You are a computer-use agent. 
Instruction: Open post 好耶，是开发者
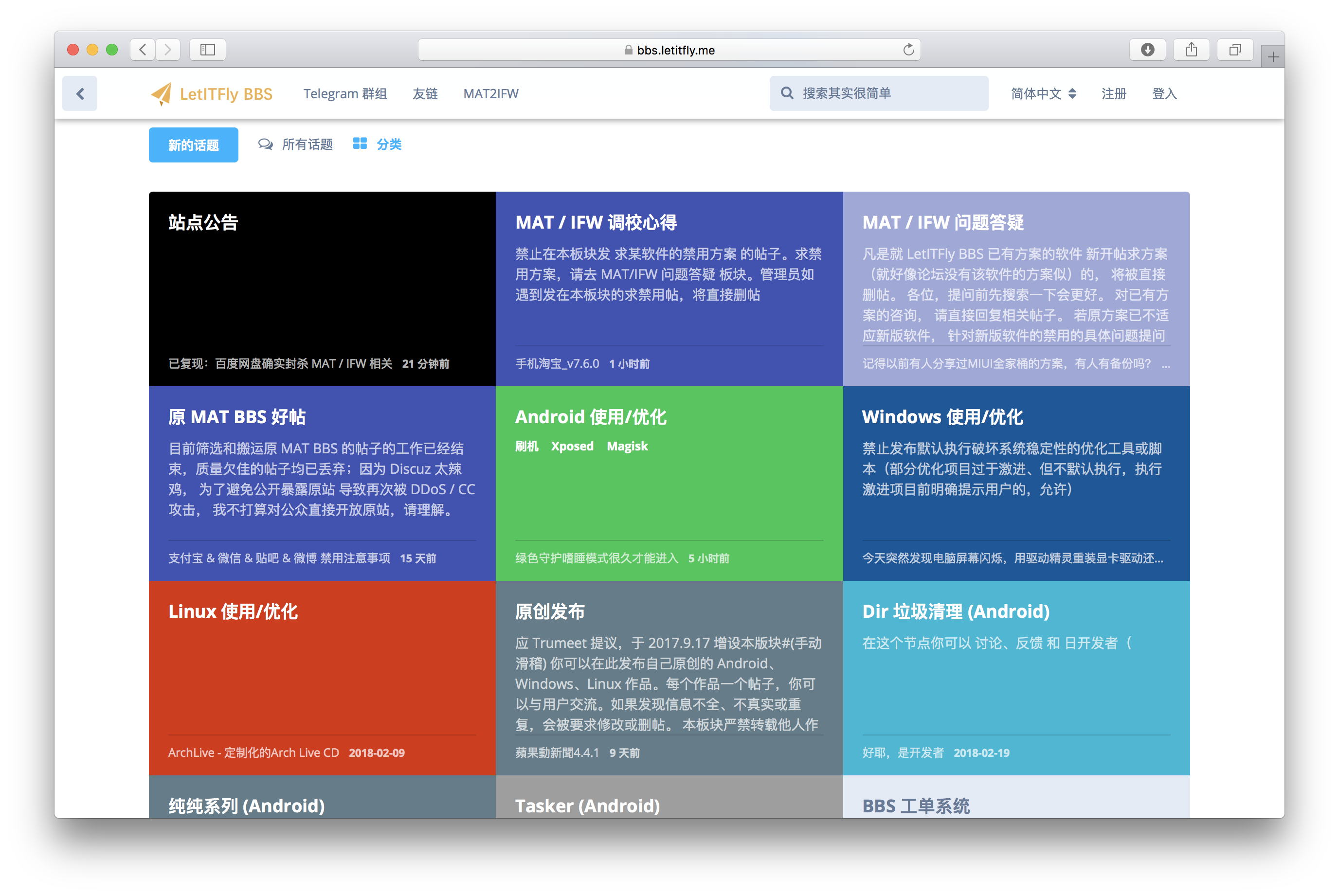click(x=903, y=753)
